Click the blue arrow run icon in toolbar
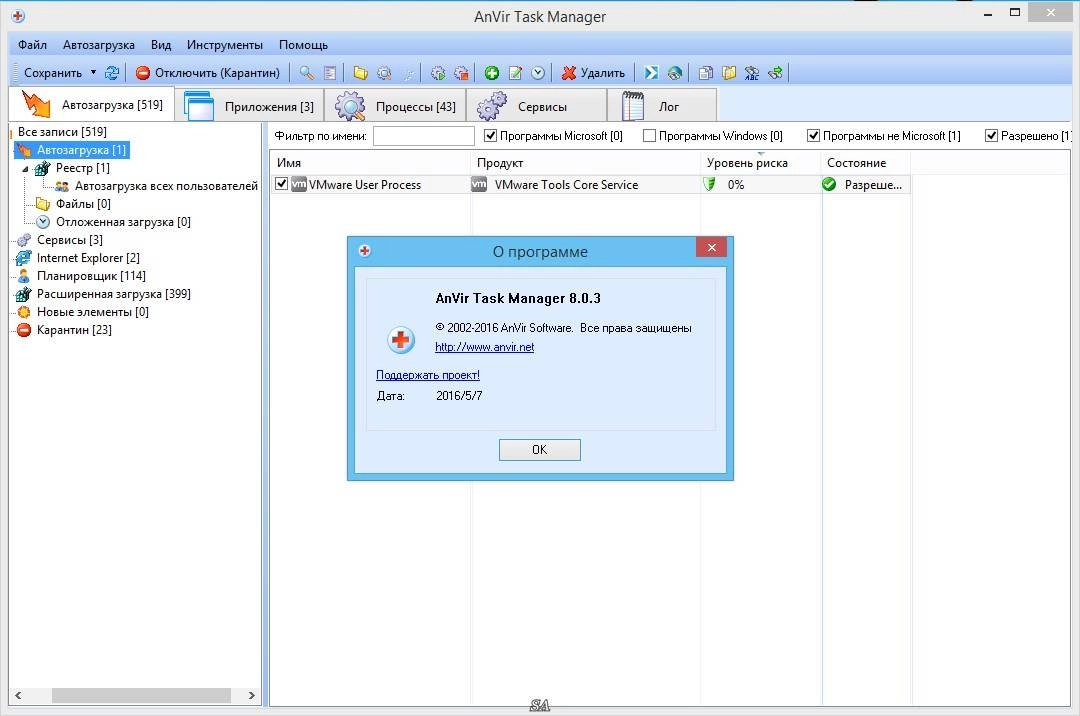This screenshot has width=1080, height=716. (x=651, y=72)
